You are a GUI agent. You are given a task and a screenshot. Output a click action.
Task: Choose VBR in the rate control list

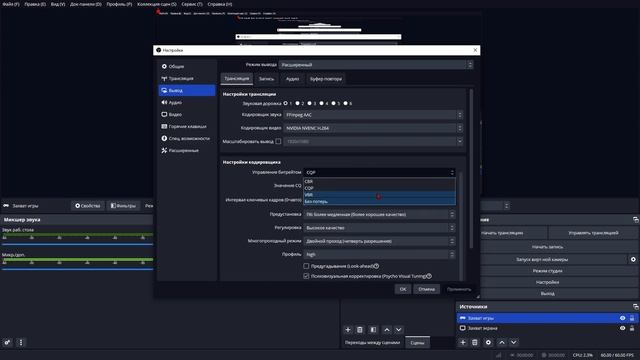pyautogui.click(x=379, y=195)
